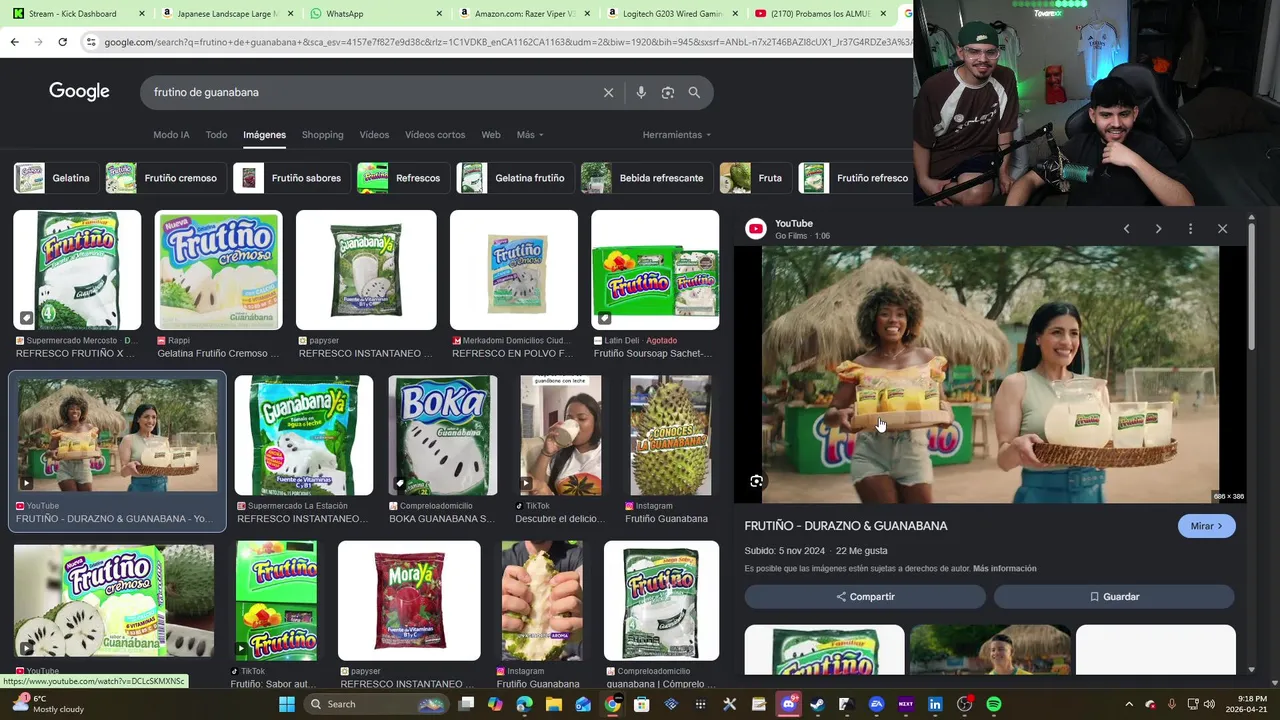
Task: Click FRUTIÑO - DURAZNO & GUANABANA title
Action: 846,526
